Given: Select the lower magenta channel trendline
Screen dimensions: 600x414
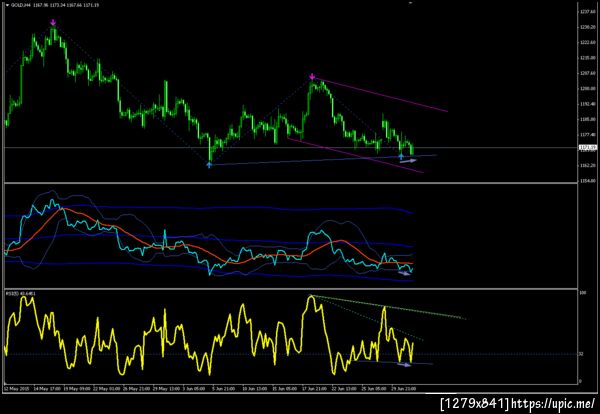Looking at the screenshot, I should (x=355, y=155).
